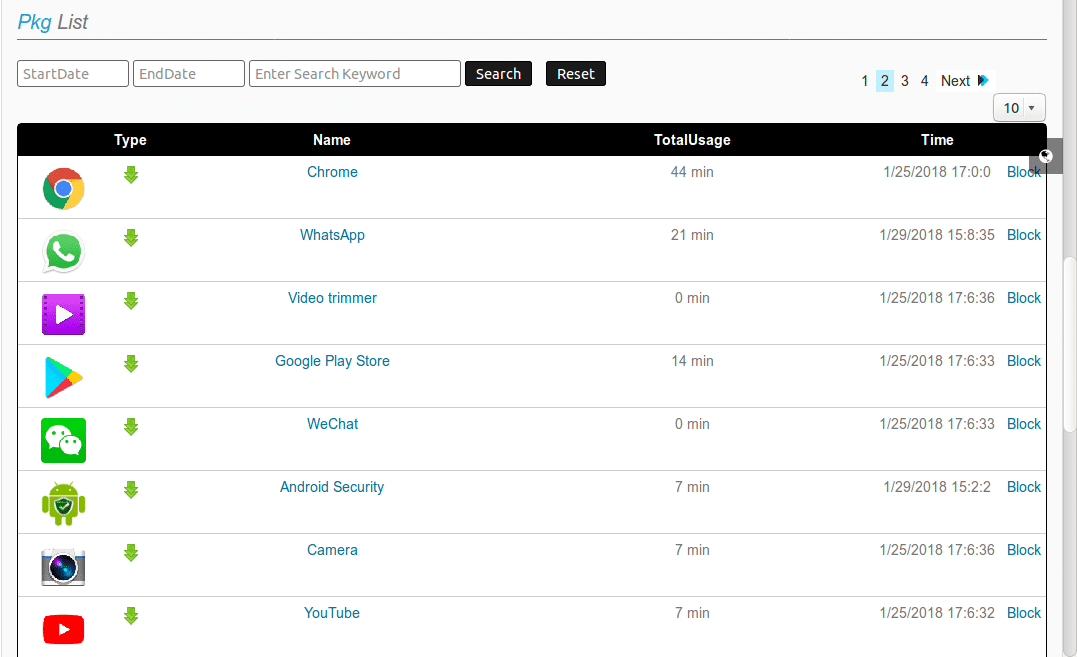
Task: Click green arrow in Google Play Store row
Action: pyautogui.click(x=131, y=364)
